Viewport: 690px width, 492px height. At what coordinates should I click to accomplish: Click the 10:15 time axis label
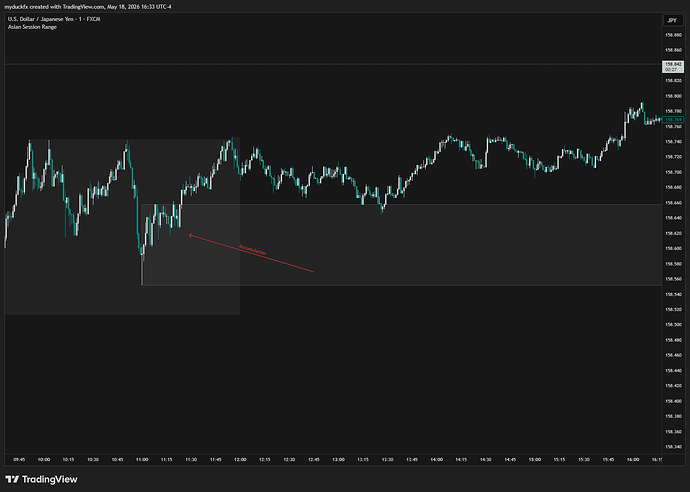click(x=68, y=459)
